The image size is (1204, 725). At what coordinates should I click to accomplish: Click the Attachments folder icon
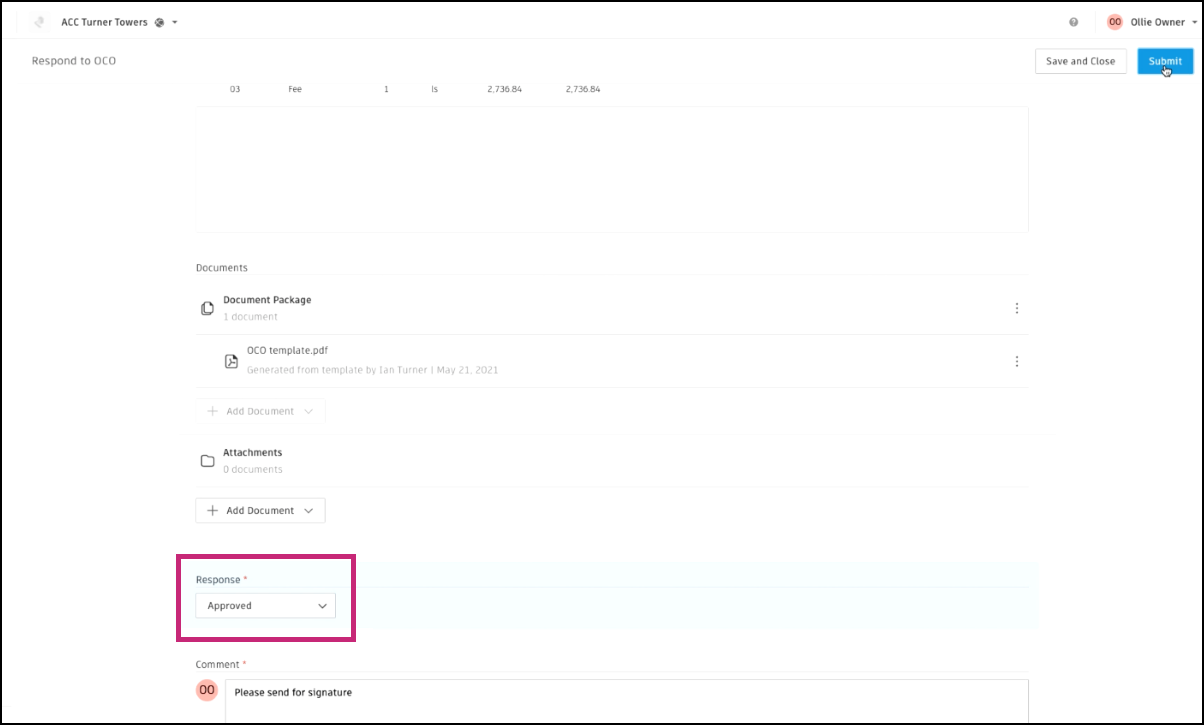coord(207,460)
